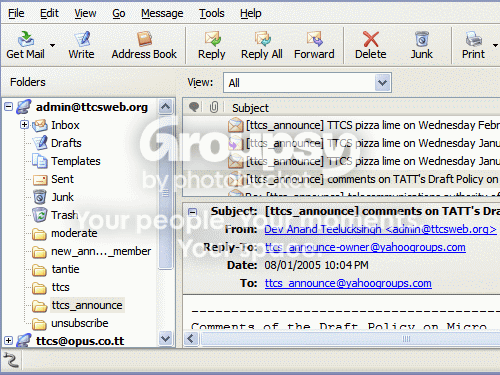Click the Reply All icon
500x375 pixels.
pyautogui.click(x=262, y=39)
